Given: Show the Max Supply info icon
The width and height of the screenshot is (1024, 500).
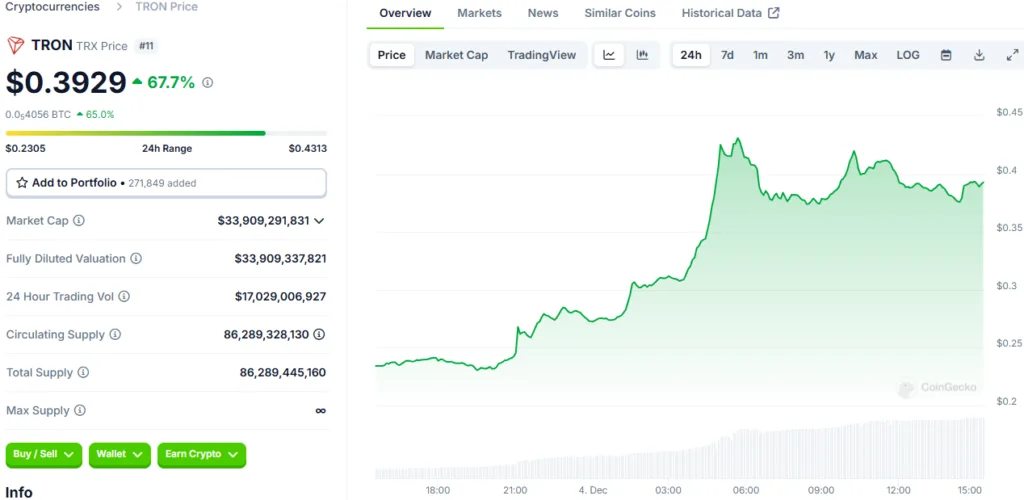Looking at the screenshot, I should pos(80,411).
